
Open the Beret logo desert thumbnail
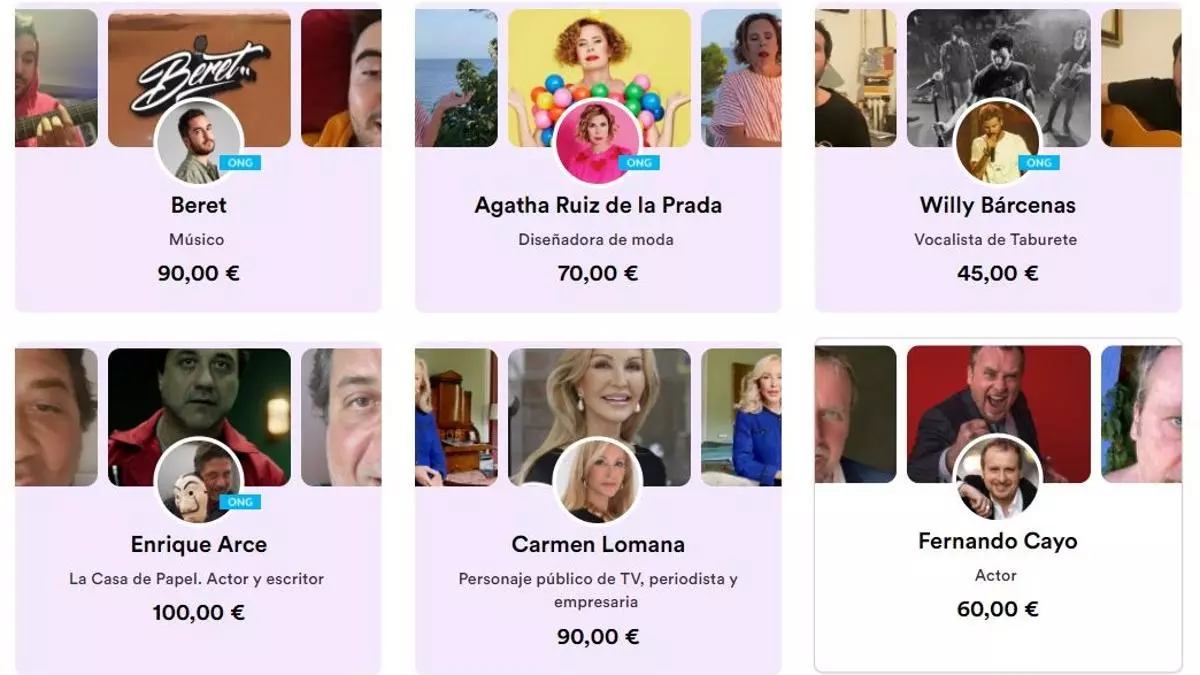(199, 78)
